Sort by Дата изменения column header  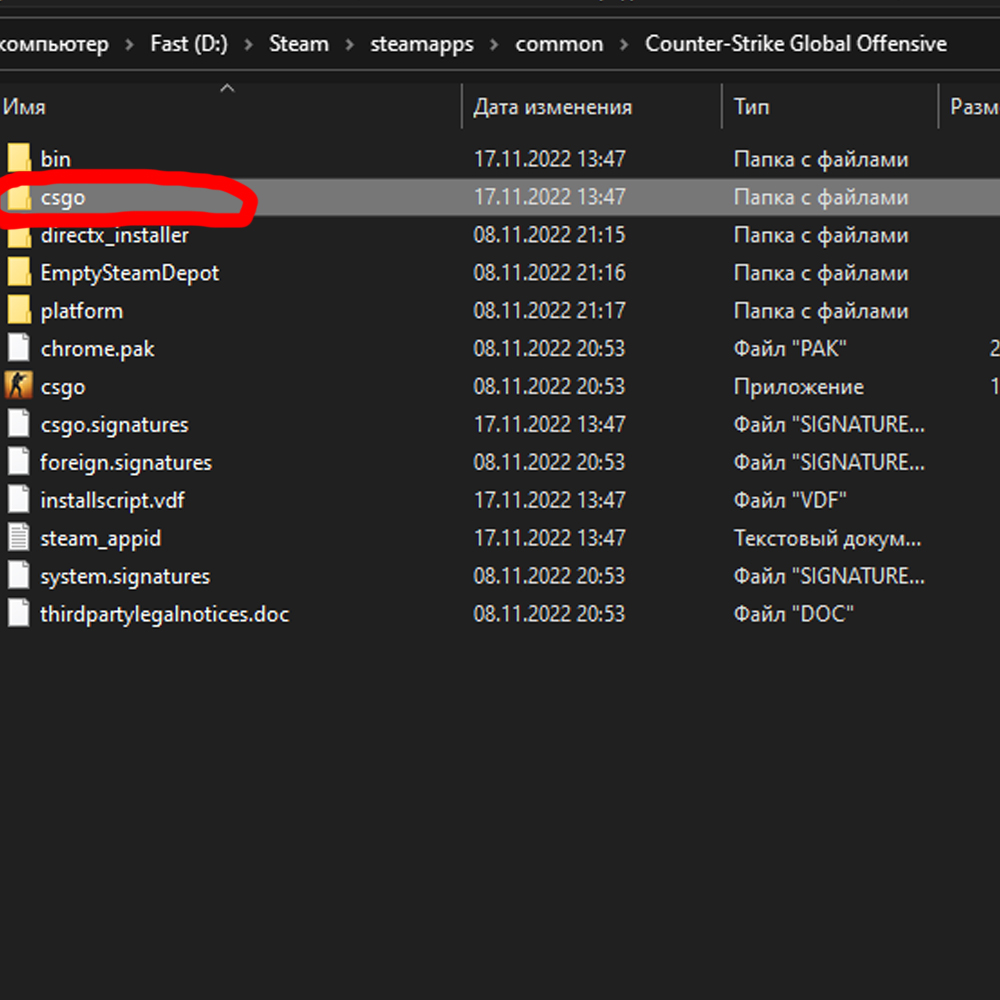coord(552,107)
